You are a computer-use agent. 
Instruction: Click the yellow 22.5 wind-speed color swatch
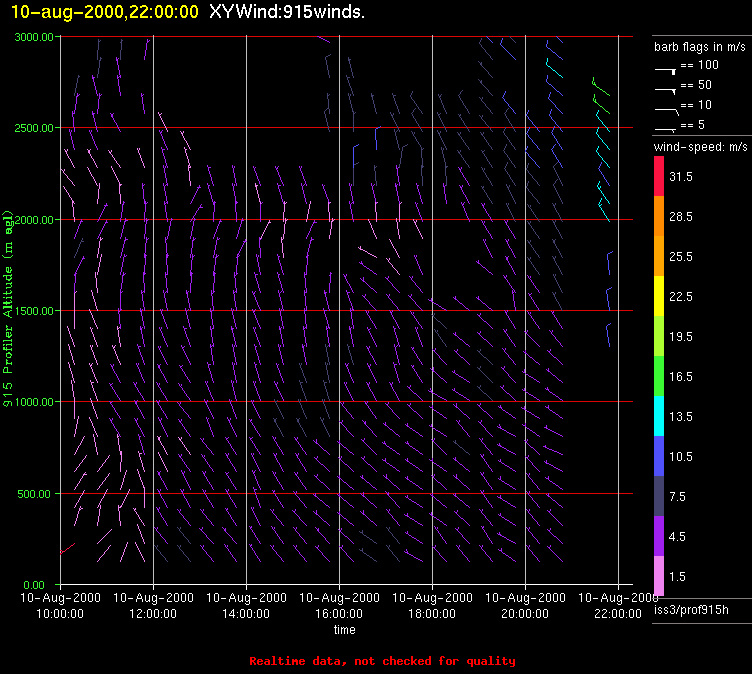tap(659, 296)
